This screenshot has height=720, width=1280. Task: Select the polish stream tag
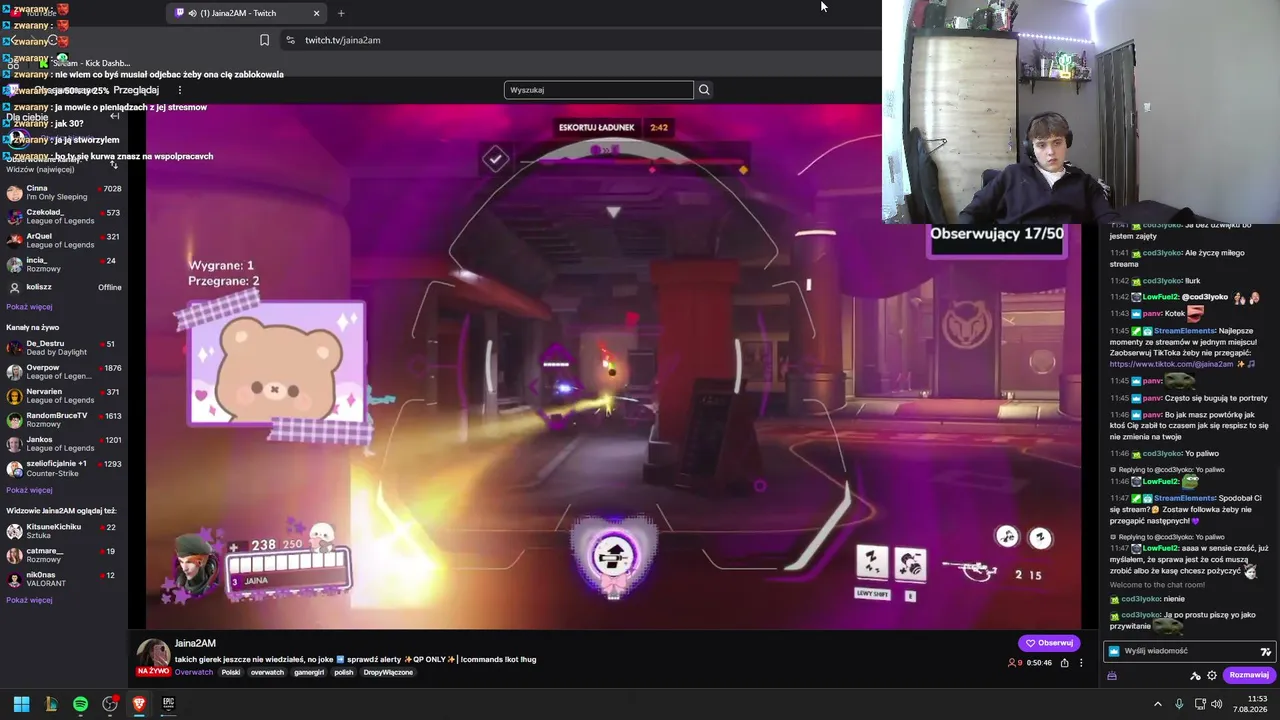[x=344, y=672]
